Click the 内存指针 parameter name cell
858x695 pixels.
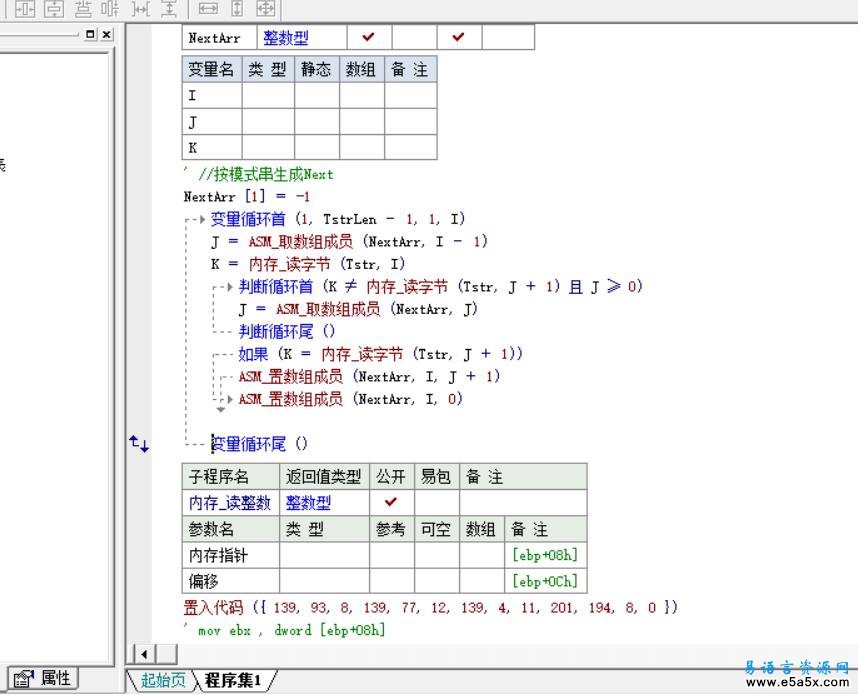231,555
